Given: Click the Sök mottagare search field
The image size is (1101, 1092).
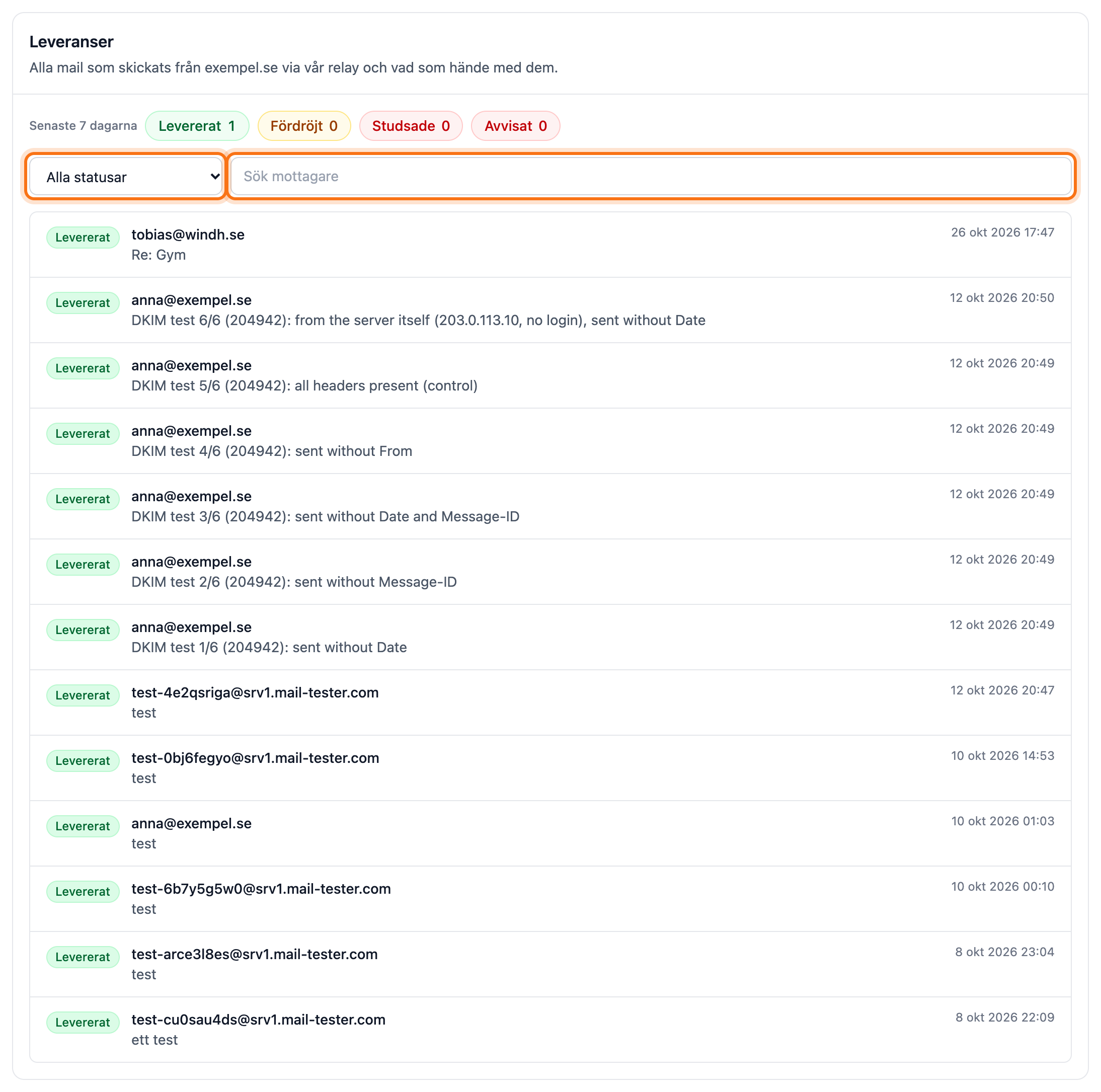Looking at the screenshot, I should 651,176.
